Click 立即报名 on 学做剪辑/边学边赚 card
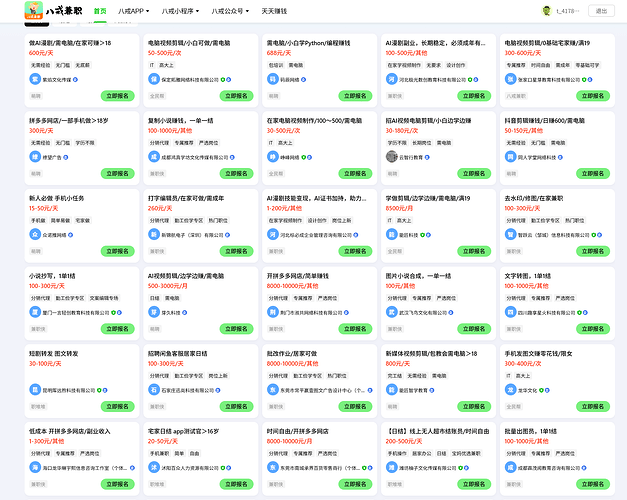 pos(474,251)
